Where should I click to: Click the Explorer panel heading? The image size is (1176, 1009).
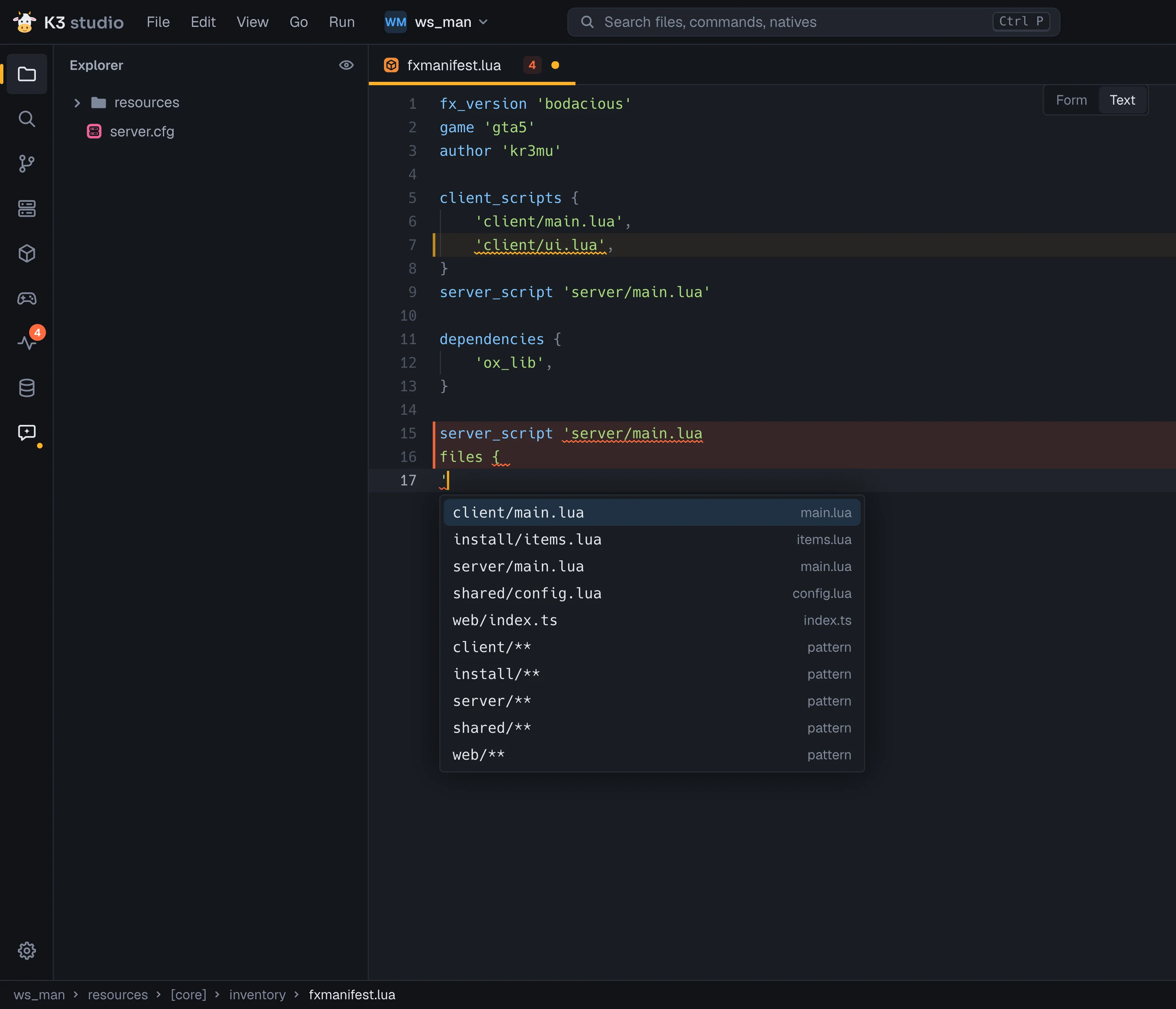coord(96,65)
